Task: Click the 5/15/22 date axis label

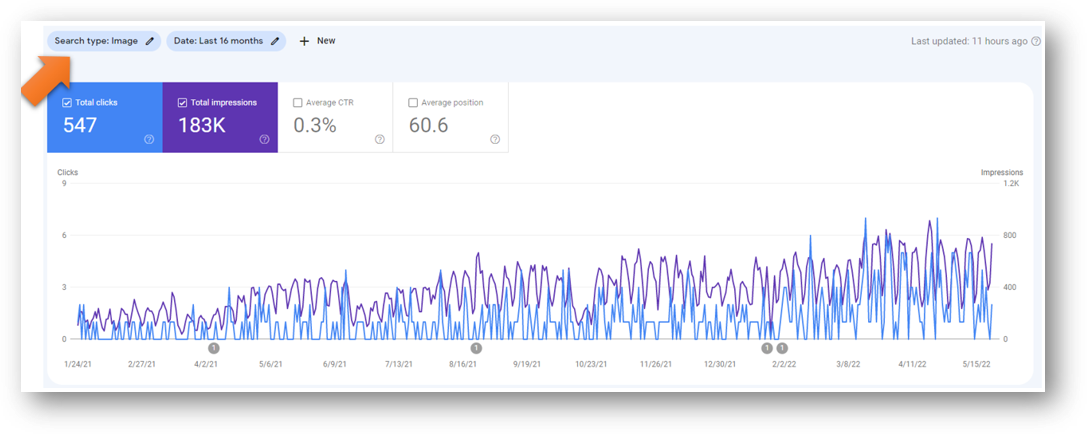Action: point(977,364)
